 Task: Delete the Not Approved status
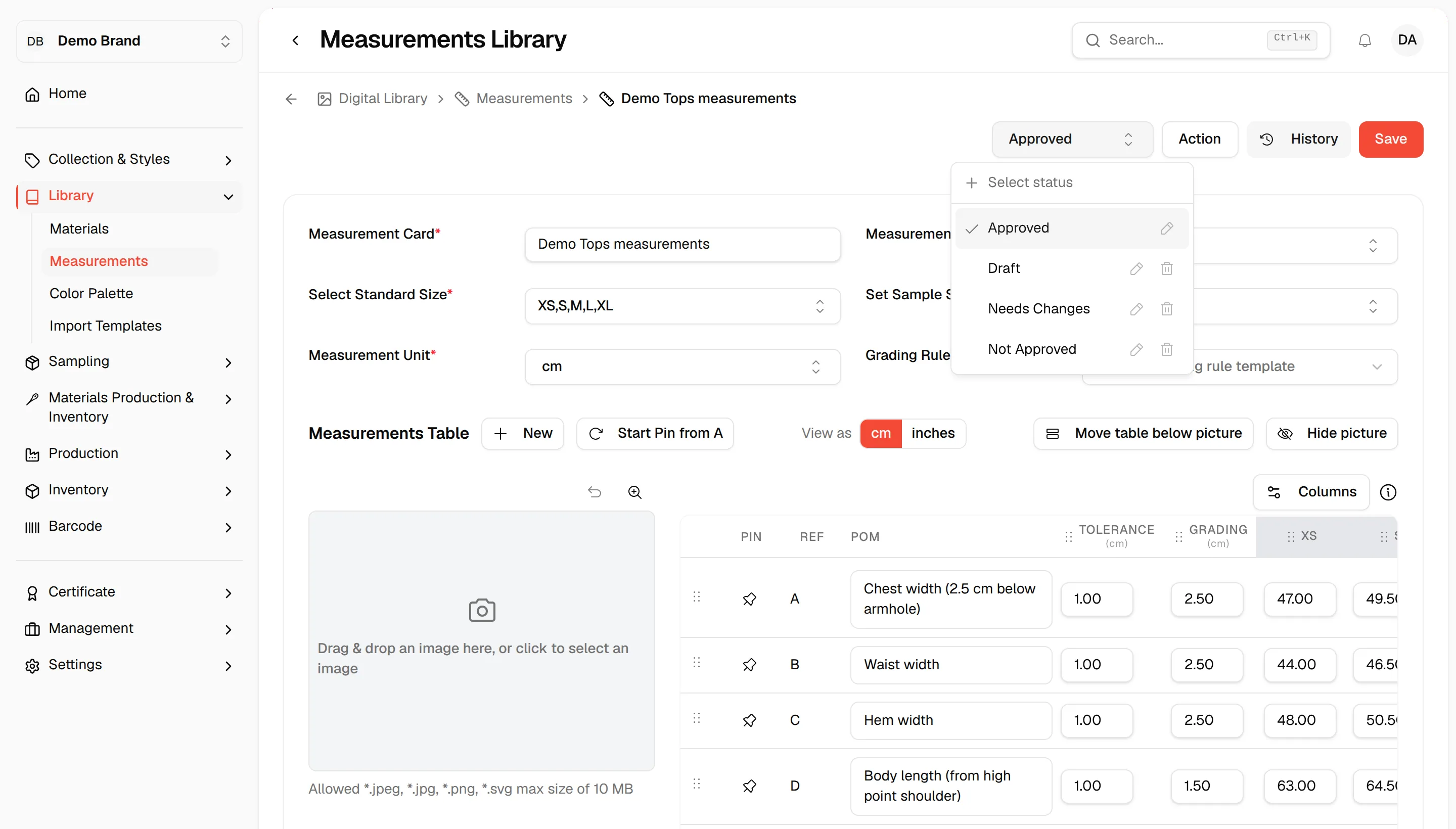1166,349
